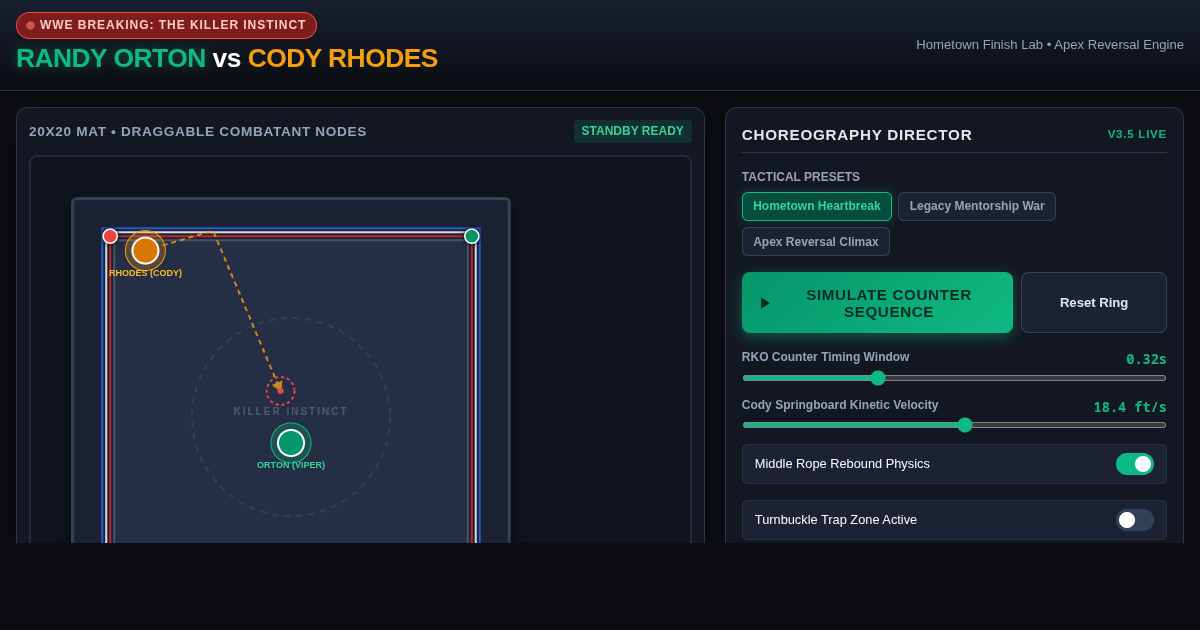1200x630 pixels.
Task: Click the red dashed target marker in ring
Action: point(281,391)
